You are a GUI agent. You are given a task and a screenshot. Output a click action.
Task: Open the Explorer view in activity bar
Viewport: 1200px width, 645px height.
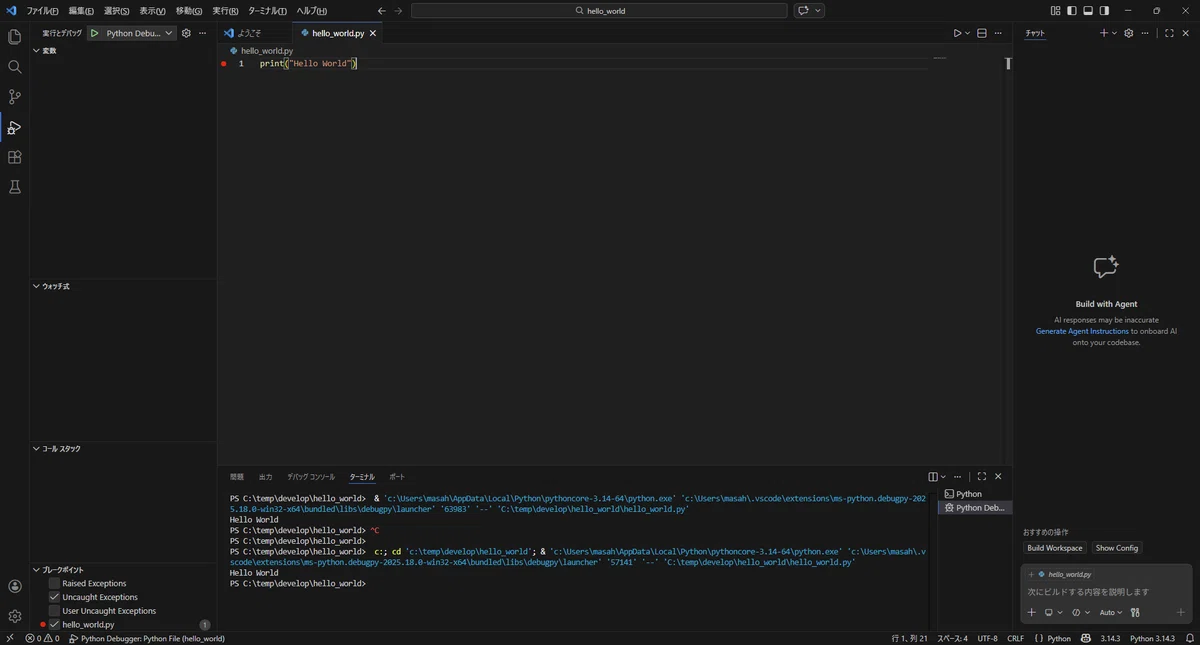click(x=14, y=37)
